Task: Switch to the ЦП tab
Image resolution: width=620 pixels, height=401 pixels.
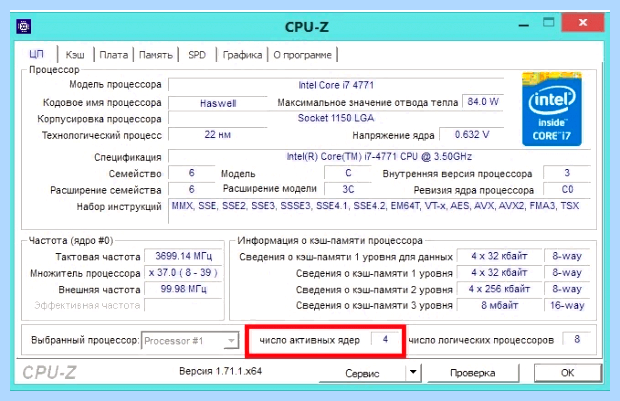Action: (x=36, y=54)
